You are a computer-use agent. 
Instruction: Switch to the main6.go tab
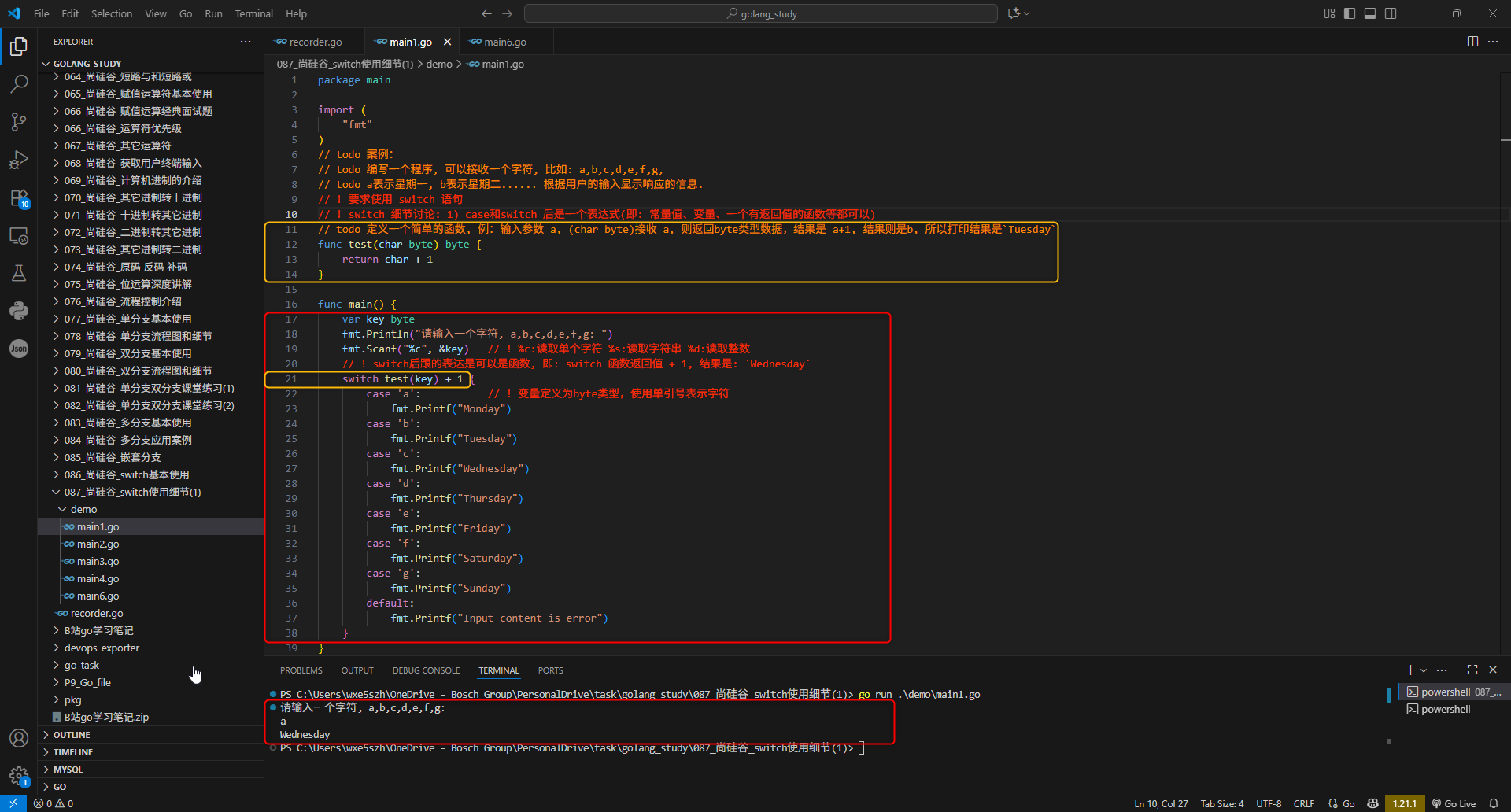(x=505, y=42)
